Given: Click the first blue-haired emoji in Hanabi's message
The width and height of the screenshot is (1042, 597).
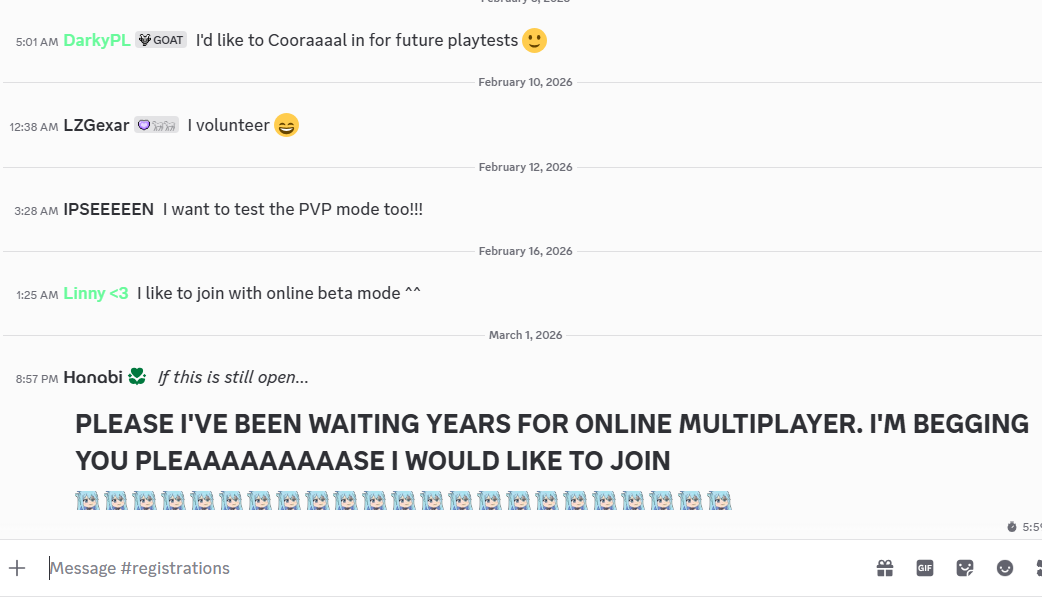Looking at the screenshot, I should point(87,500).
